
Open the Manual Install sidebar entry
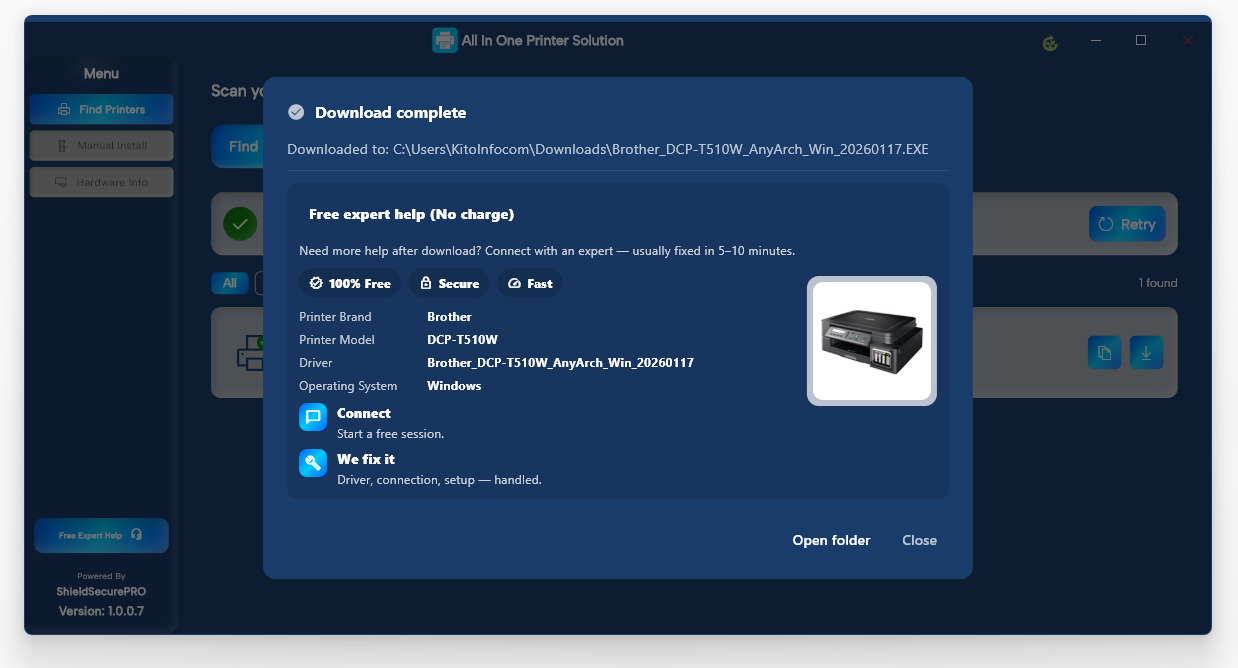click(101, 145)
